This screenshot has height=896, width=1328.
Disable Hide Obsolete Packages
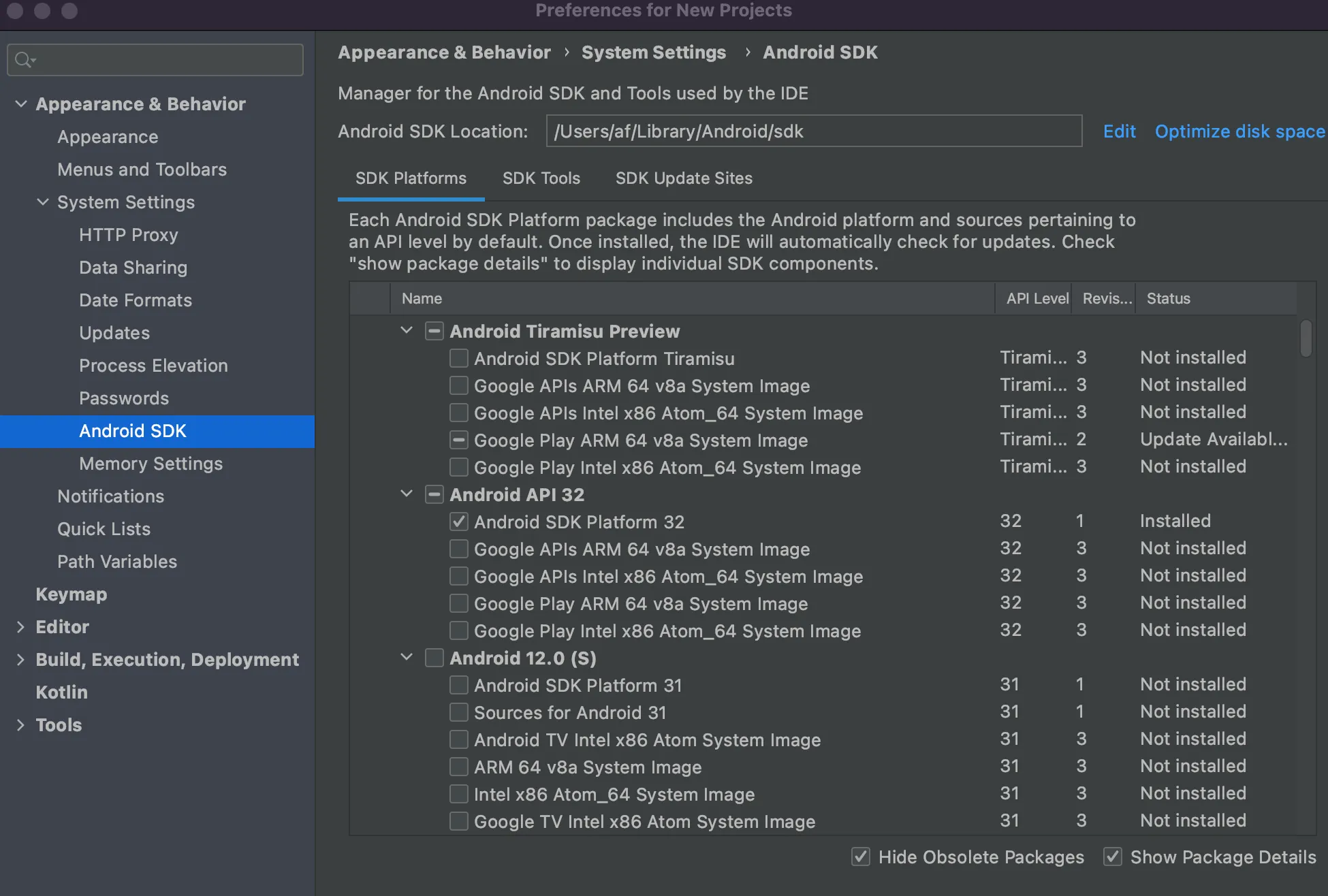[860, 857]
